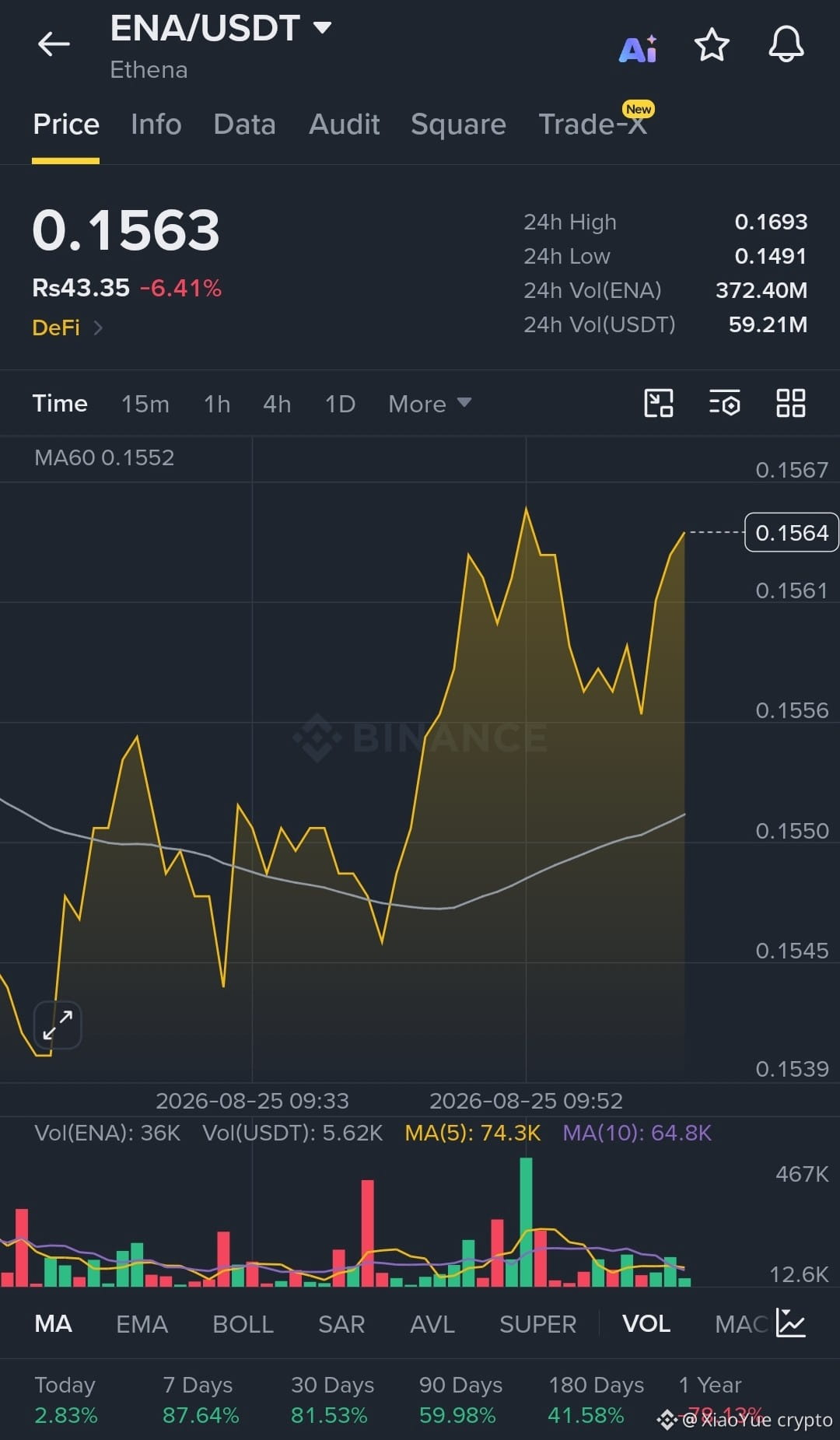Open the ENA/USDT pair selector dropdown
This screenshot has height=1440, width=840.
pyautogui.click(x=221, y=28)
